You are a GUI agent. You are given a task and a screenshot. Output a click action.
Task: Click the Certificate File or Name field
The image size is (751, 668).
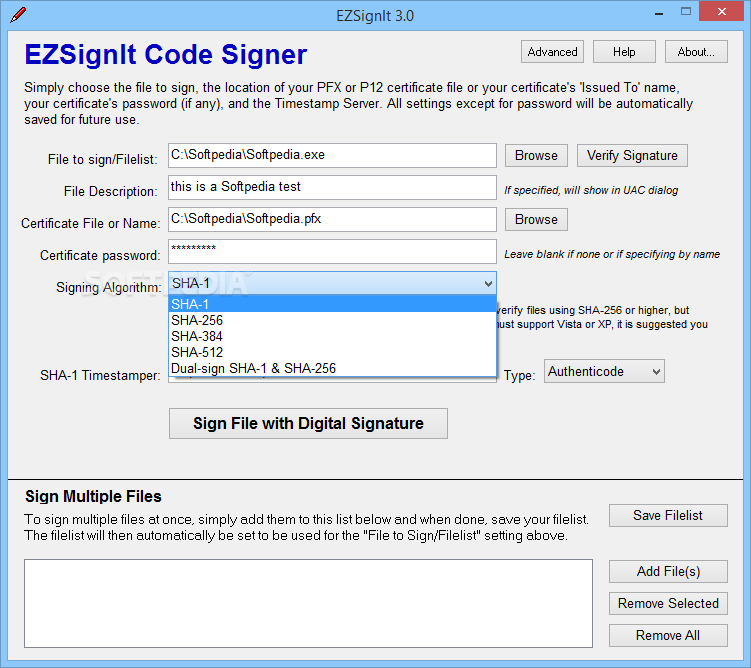[x=332, y=219]
